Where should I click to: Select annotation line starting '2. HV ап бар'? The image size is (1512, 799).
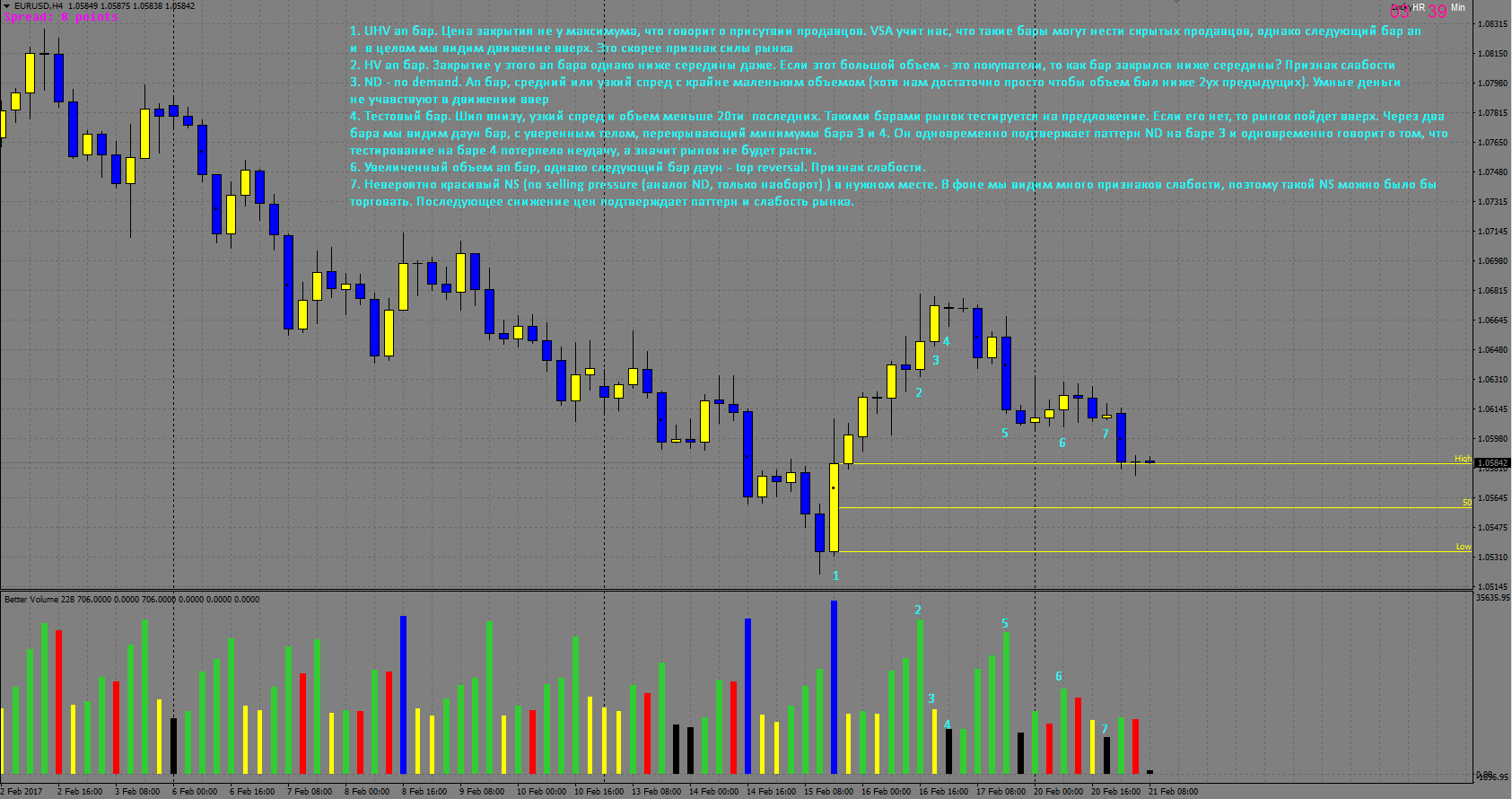(872, 65)
